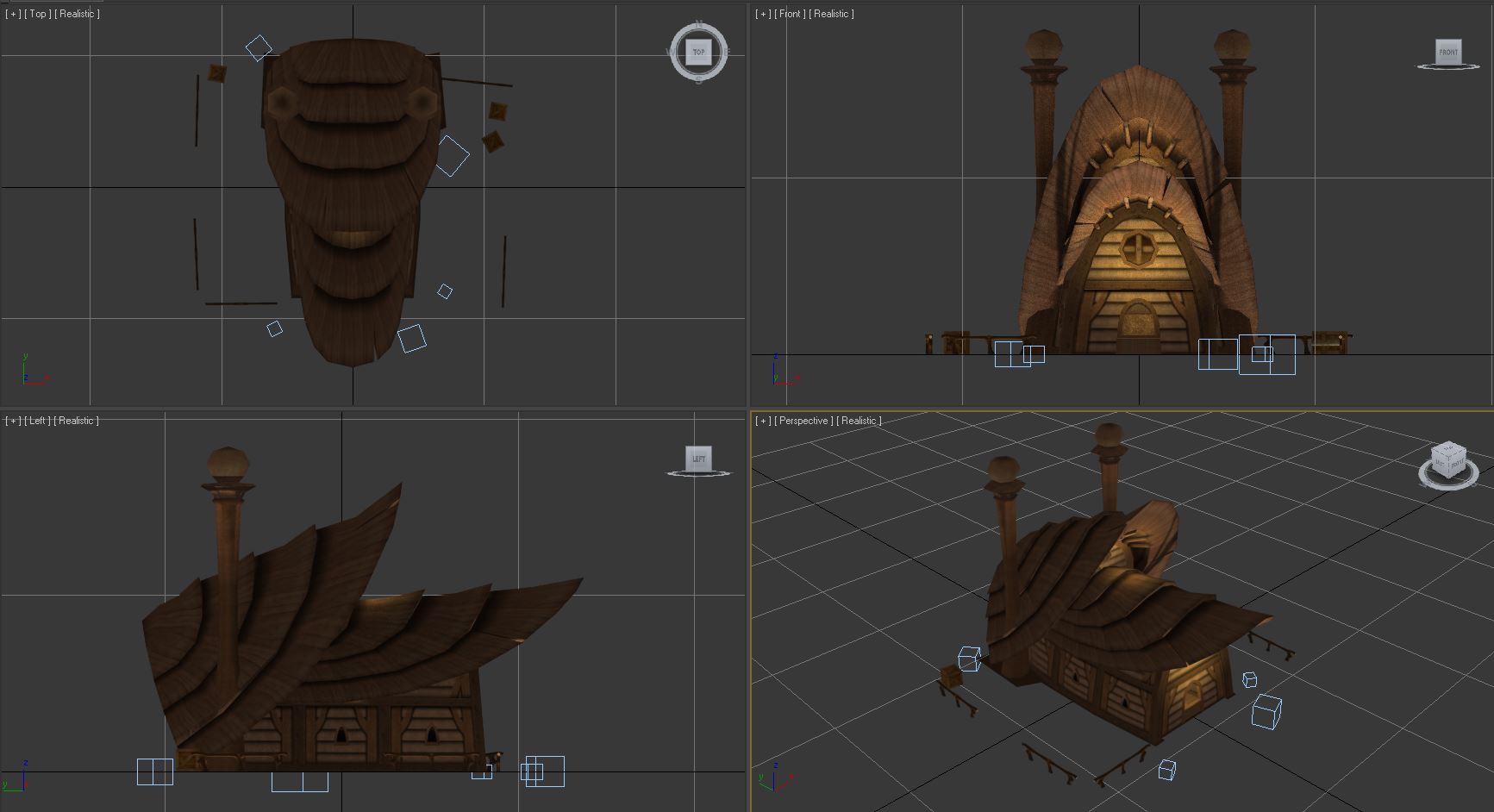The width and height of the screenshot is (1494, 812).
Task: Click the TOP face of the ViewCube
Action: (x=698, y=52)
